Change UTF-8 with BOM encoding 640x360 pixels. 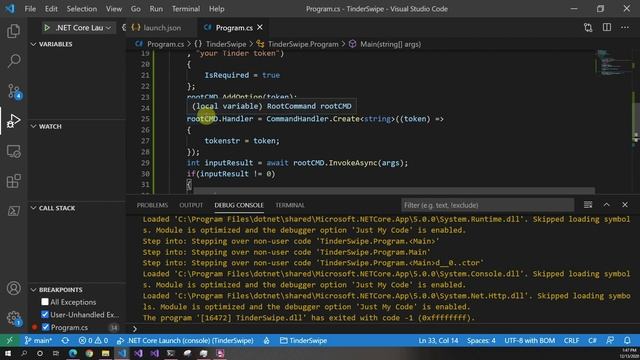click(529, 340)
